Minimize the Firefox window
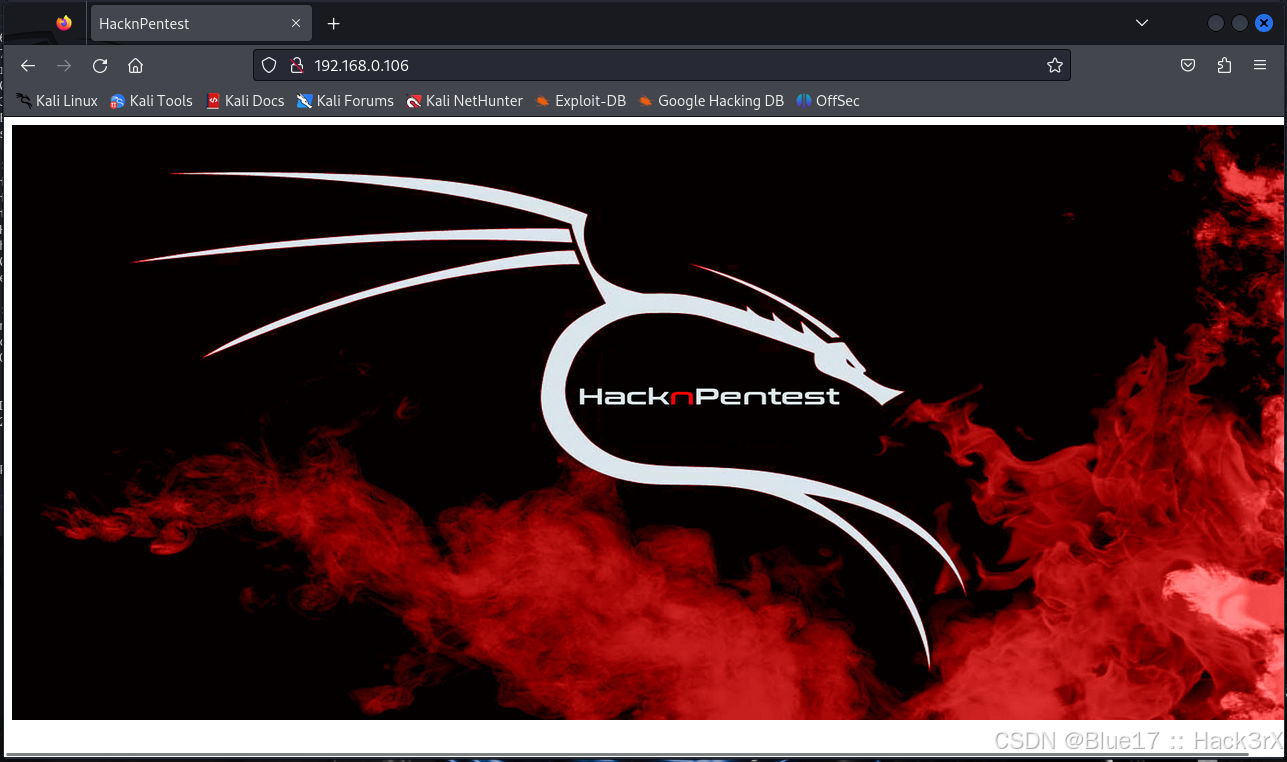1287x762 pixels. (1216, 23)
